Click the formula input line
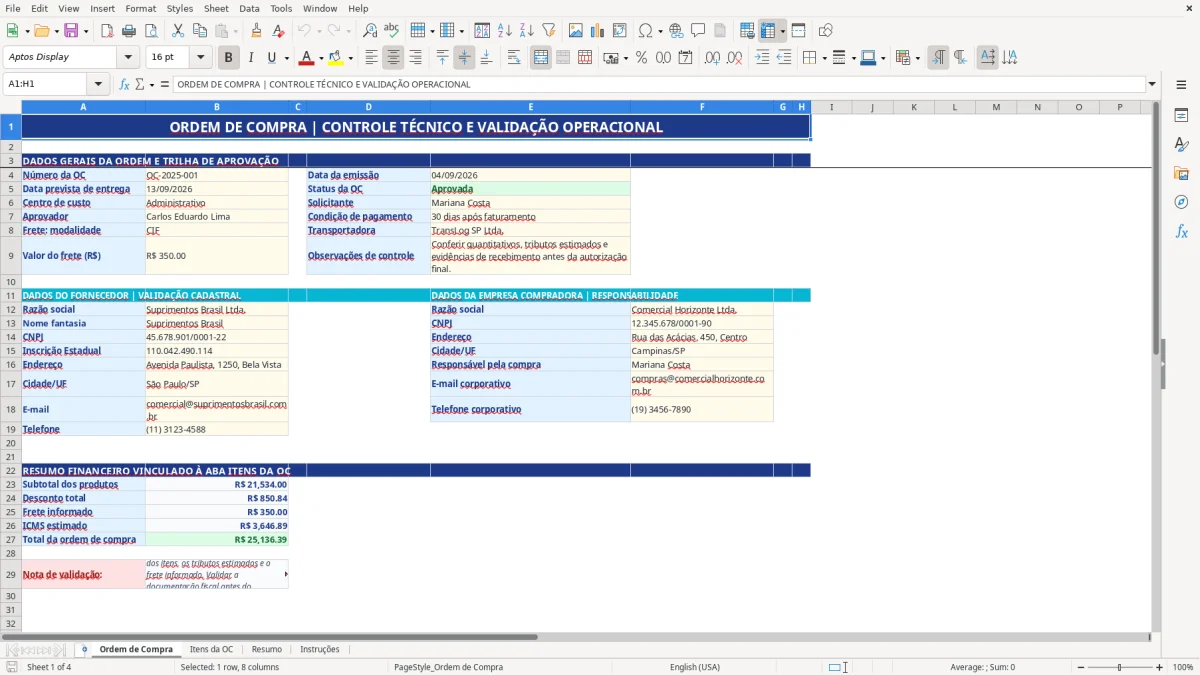This screenshot has width=1200, height=675. point(658,84)
